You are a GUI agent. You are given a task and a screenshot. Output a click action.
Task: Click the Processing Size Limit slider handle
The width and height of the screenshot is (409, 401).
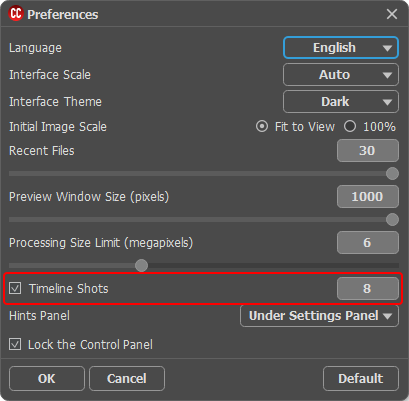tap(142, 266)
